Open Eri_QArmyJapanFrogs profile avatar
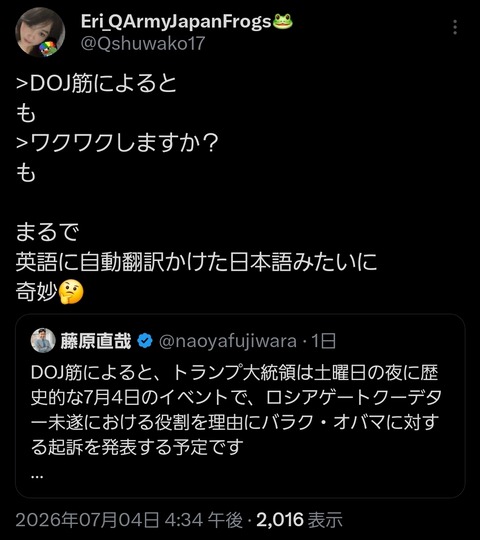This screenshot has width=480, height=540. 40,32
